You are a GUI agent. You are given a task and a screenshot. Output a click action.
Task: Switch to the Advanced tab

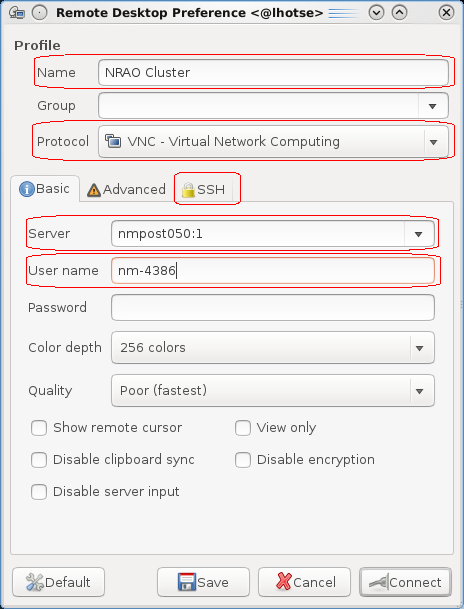click(127, 190)
